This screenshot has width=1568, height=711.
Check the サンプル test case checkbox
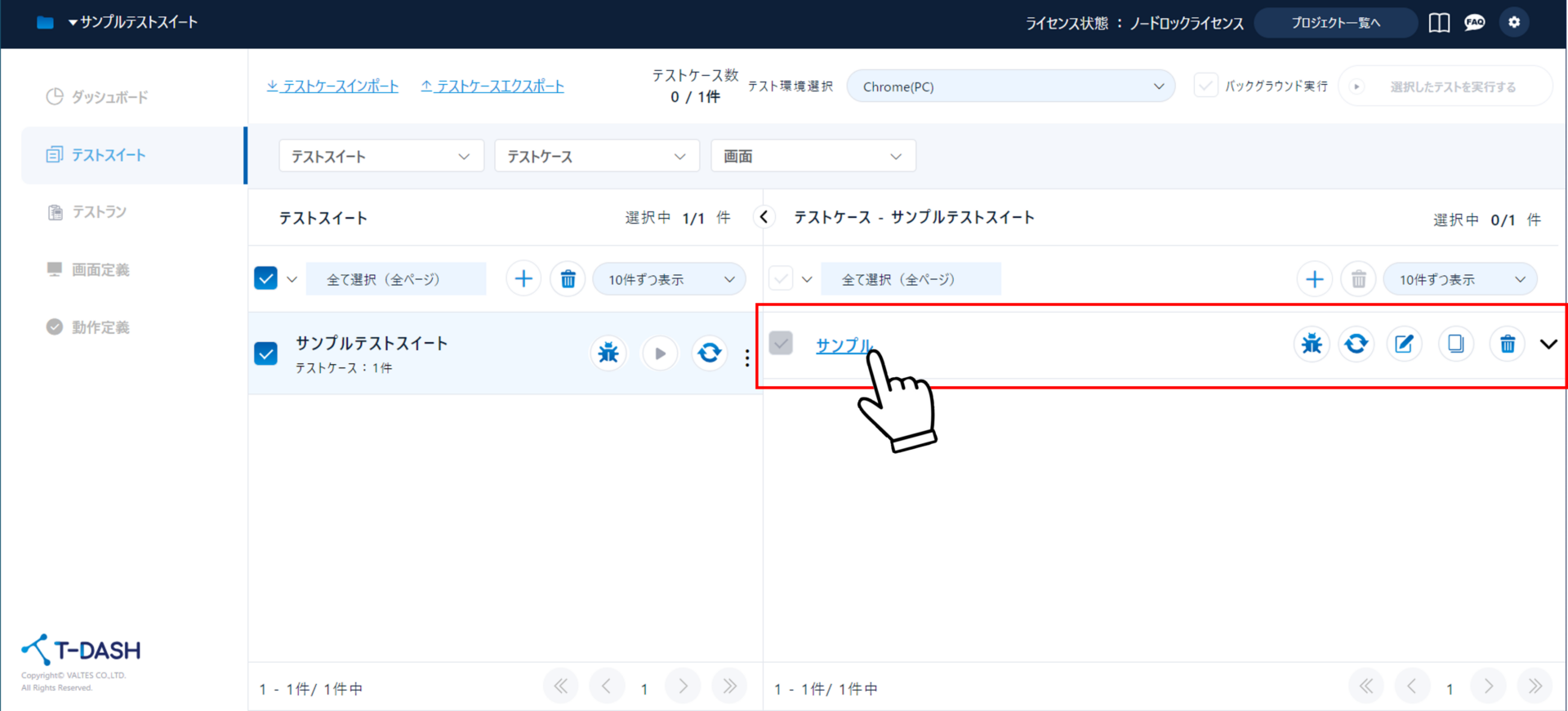click(781, 344)
